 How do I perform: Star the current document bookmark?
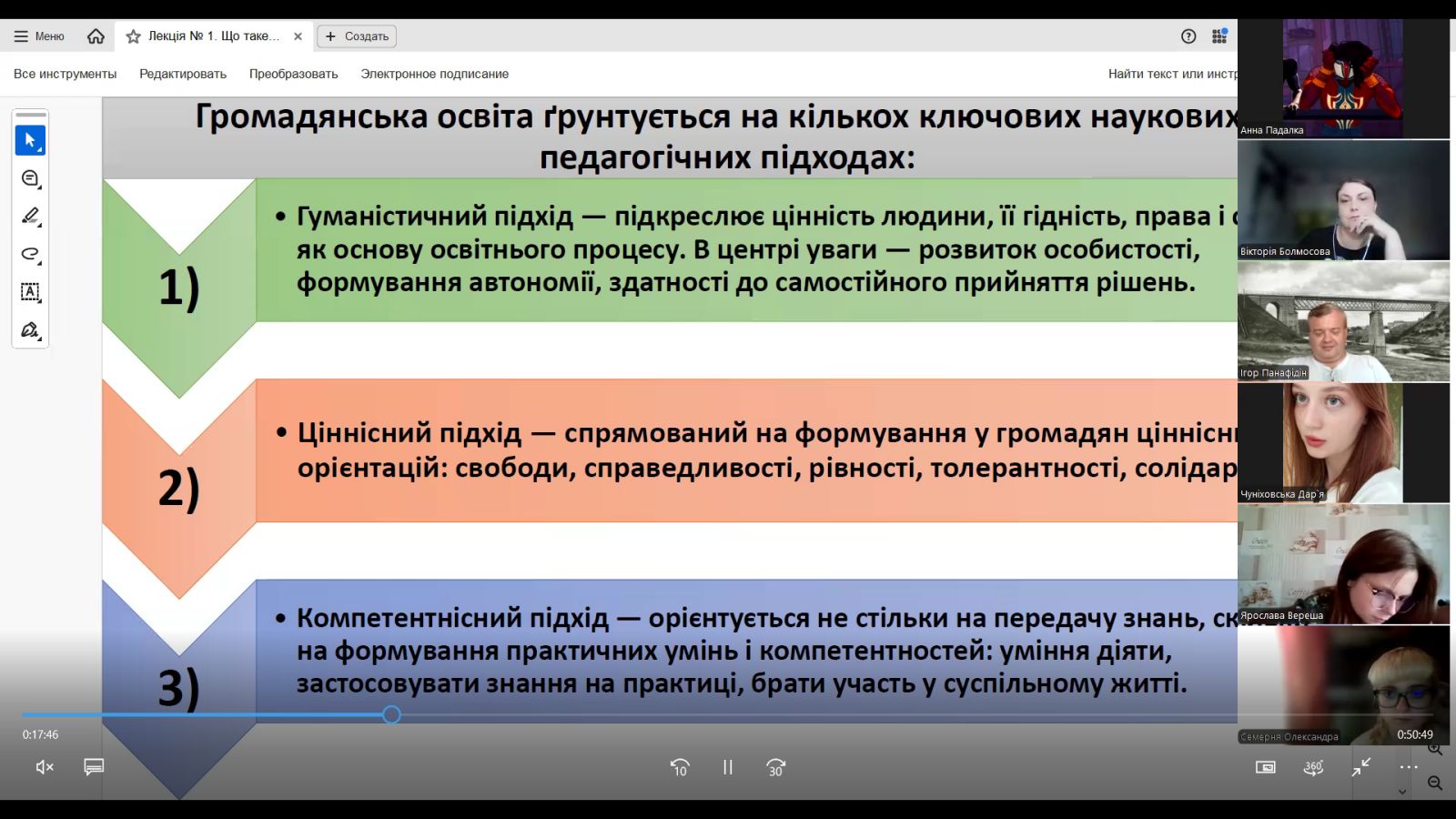tap(133, 36)
